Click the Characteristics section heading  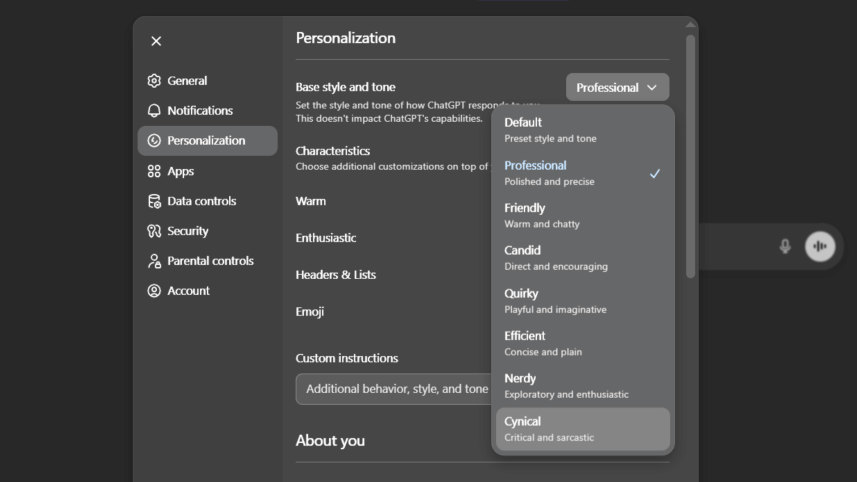[333, 151]
